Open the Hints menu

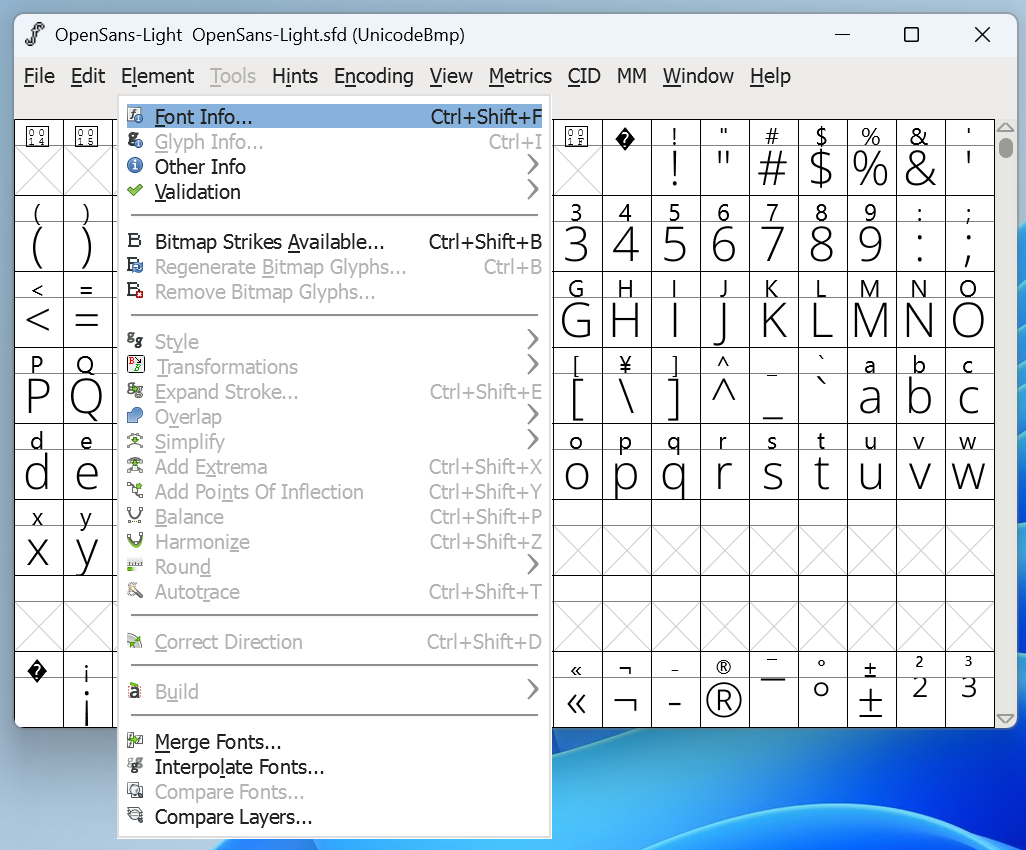(x=295, y=76)
